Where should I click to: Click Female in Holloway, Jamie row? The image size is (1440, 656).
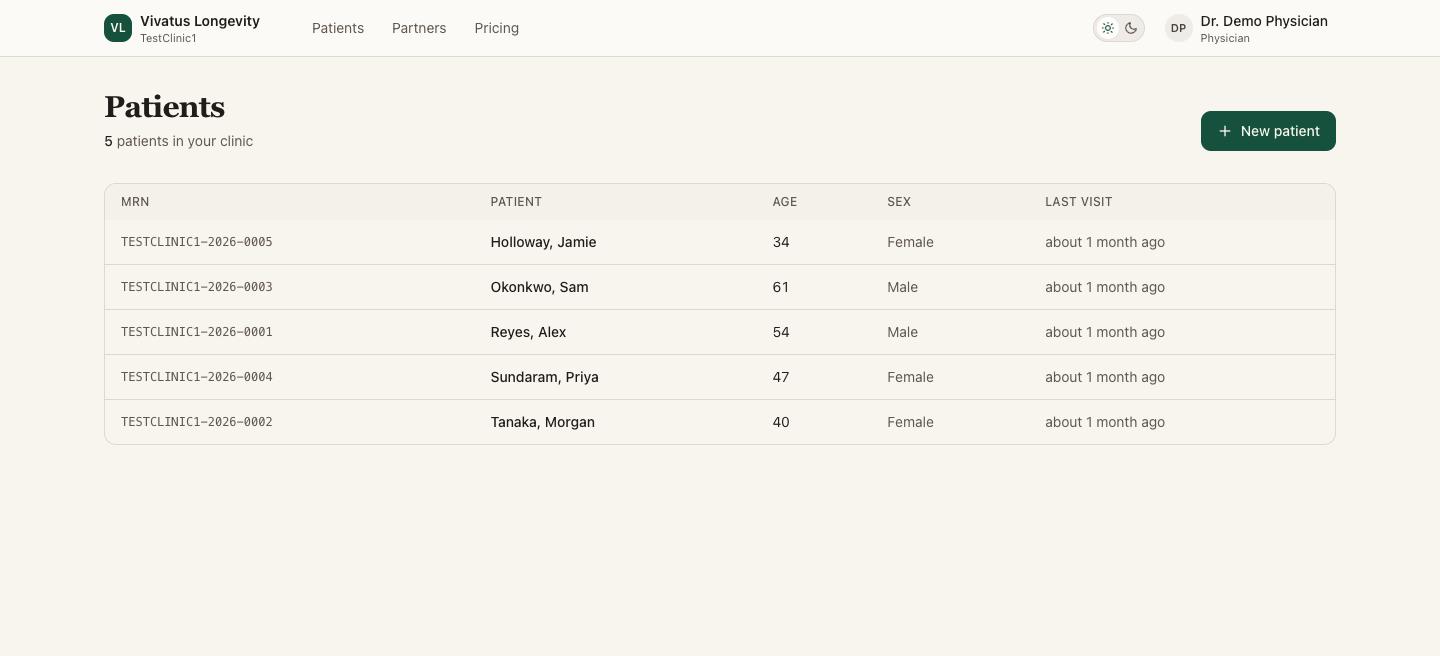[910, 242]
